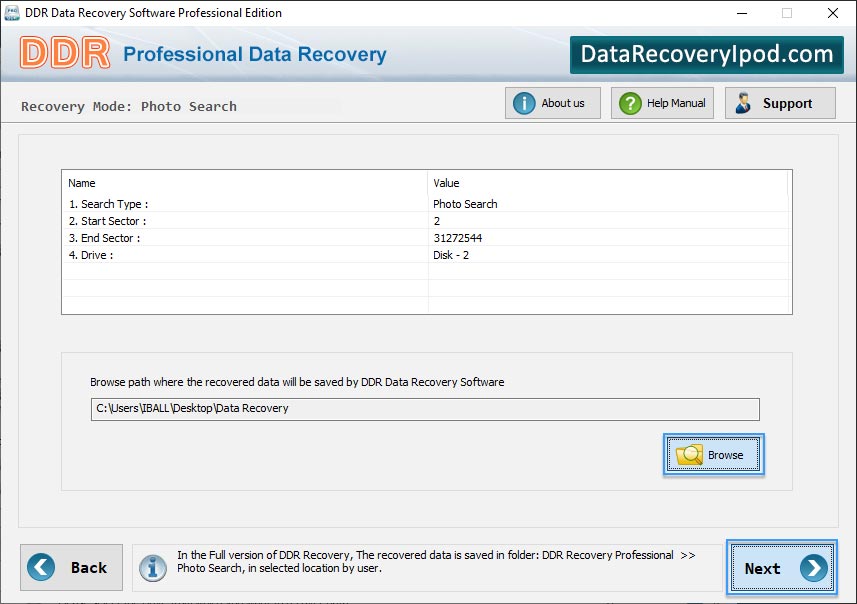Viewport: 857px width, 604px height.
Task: Select the '1. Search Type :' row
Action: (x=426, y=204)
